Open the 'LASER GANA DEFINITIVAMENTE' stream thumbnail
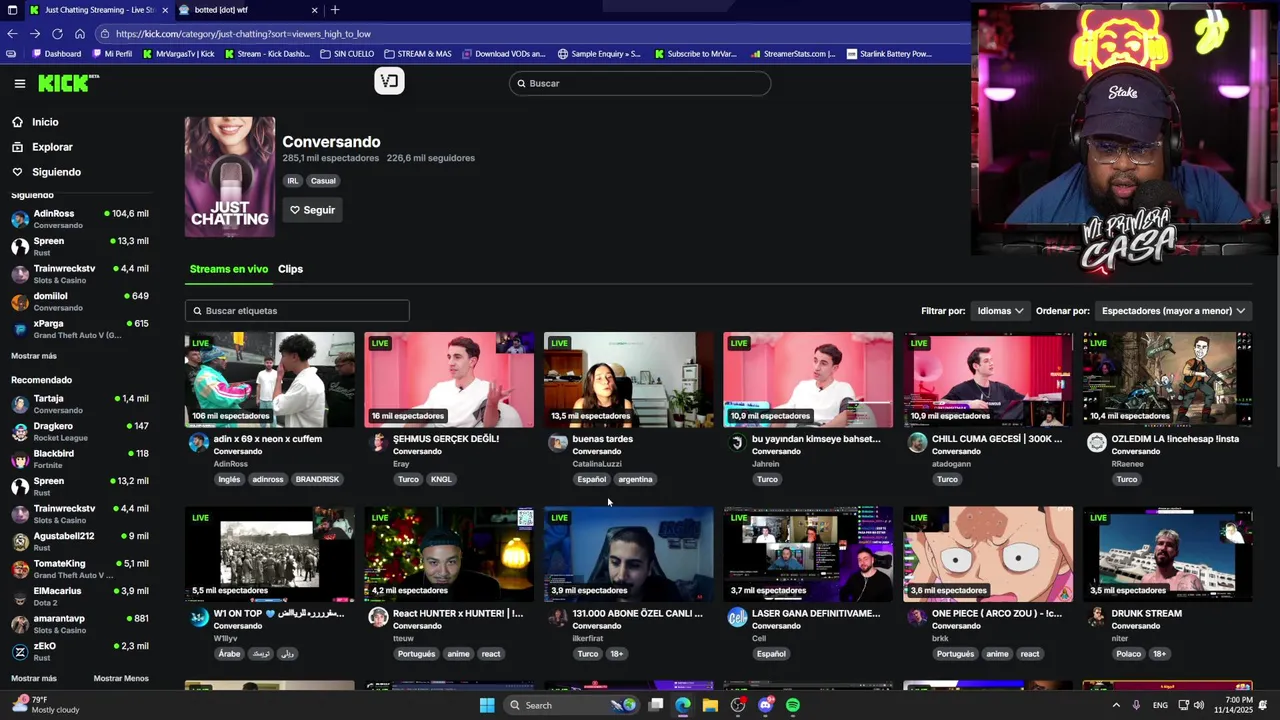The height and width of the screenshot is (720, 1280). click(x=808, y=554)
